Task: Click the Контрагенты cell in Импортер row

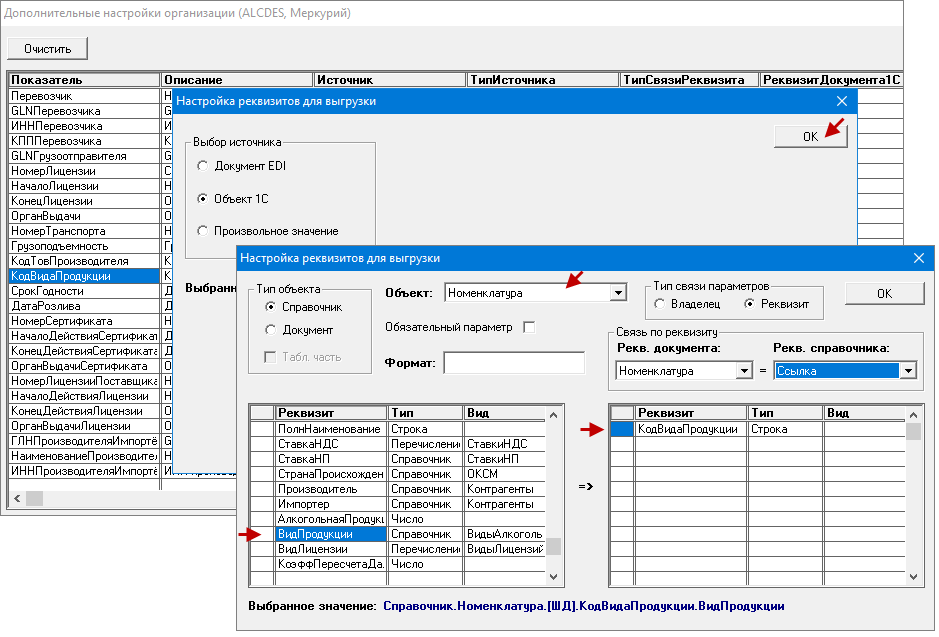Action: pos(504,503)
